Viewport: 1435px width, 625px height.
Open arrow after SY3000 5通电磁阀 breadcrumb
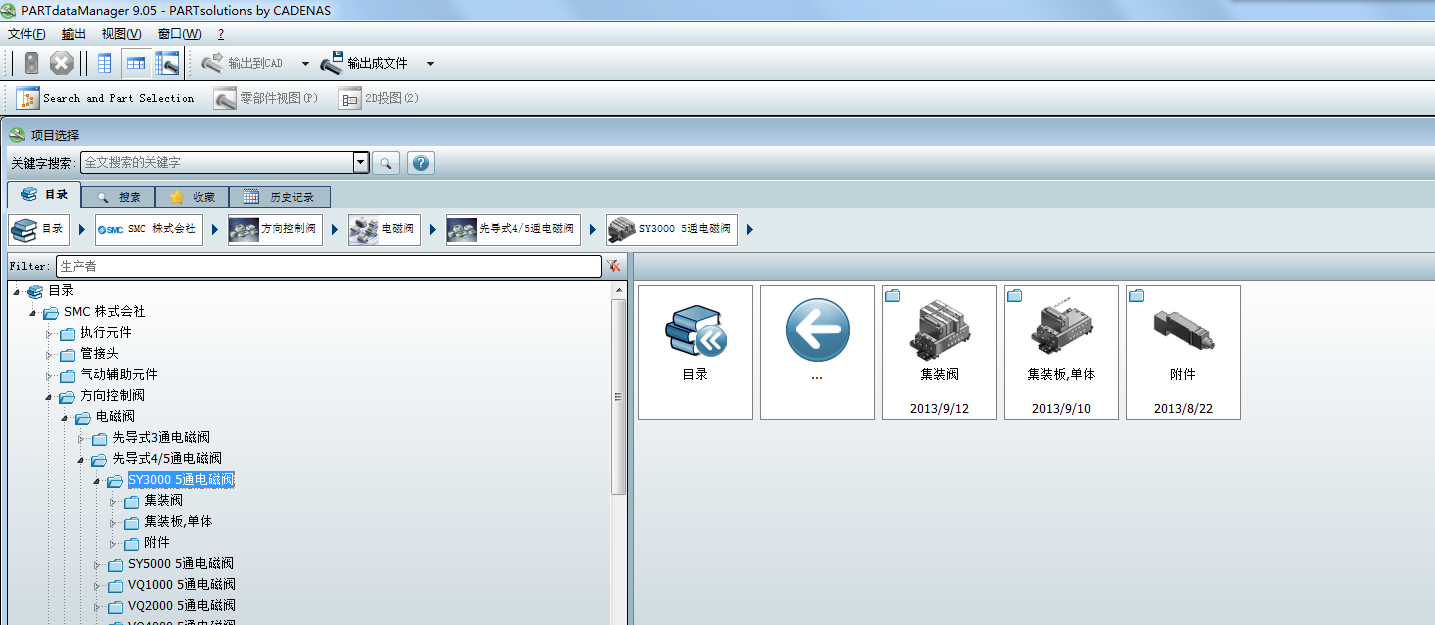[750, 230]
